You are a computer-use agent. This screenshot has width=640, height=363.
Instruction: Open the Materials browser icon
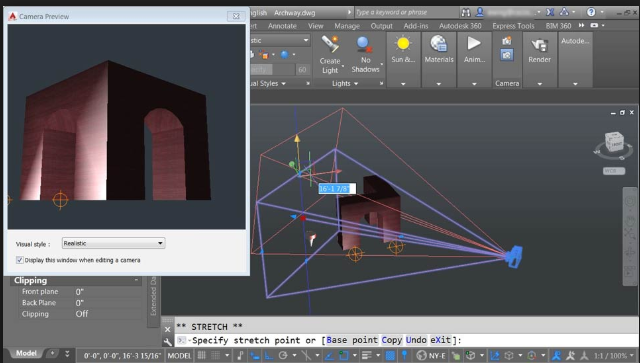439,43
